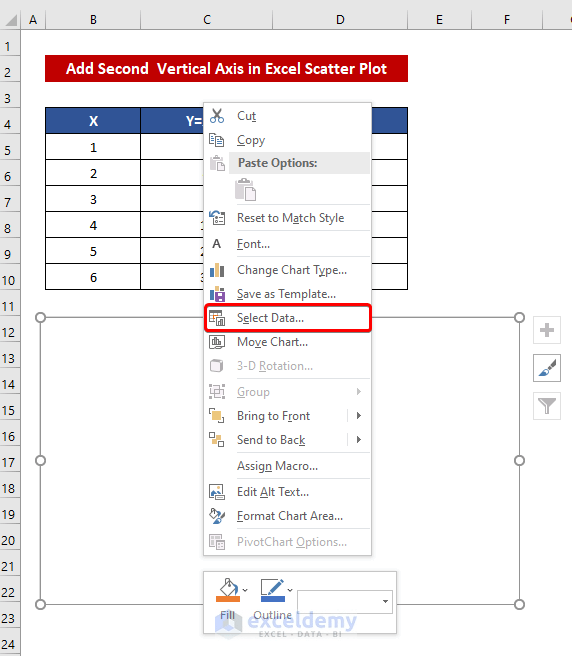572x656 pixels.
Task: Choose Save as Template...
Action: (287, 294)
